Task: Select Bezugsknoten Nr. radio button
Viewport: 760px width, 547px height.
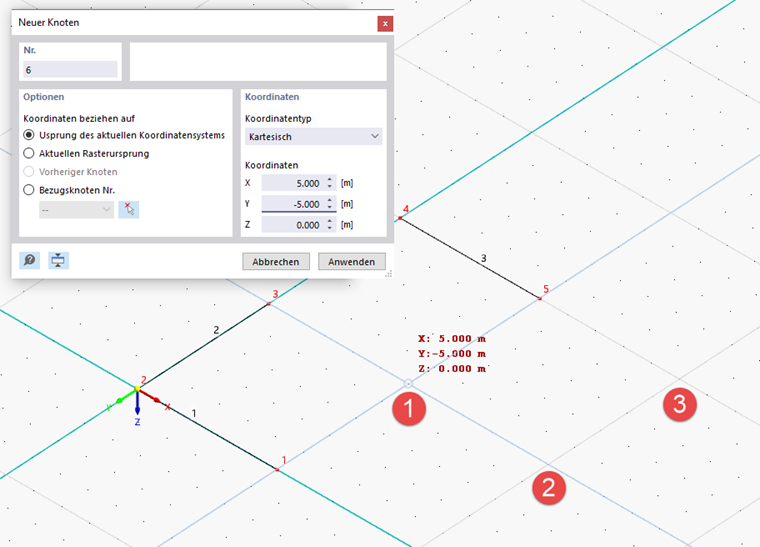Action: click(29, 190)
